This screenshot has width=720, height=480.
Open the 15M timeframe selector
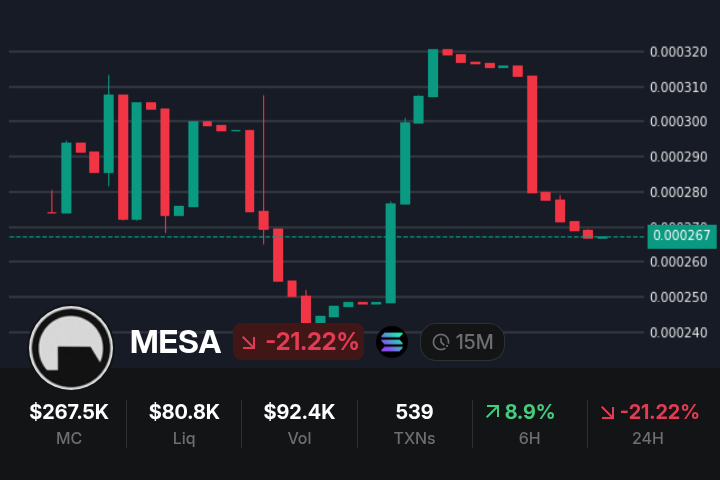click(x=462, y=342)
